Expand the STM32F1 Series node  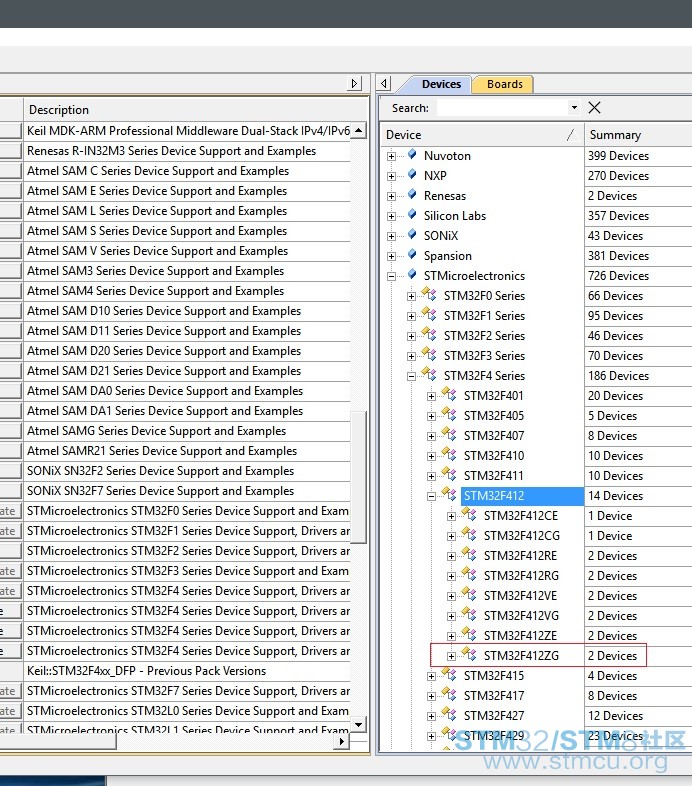coord(411,316)
